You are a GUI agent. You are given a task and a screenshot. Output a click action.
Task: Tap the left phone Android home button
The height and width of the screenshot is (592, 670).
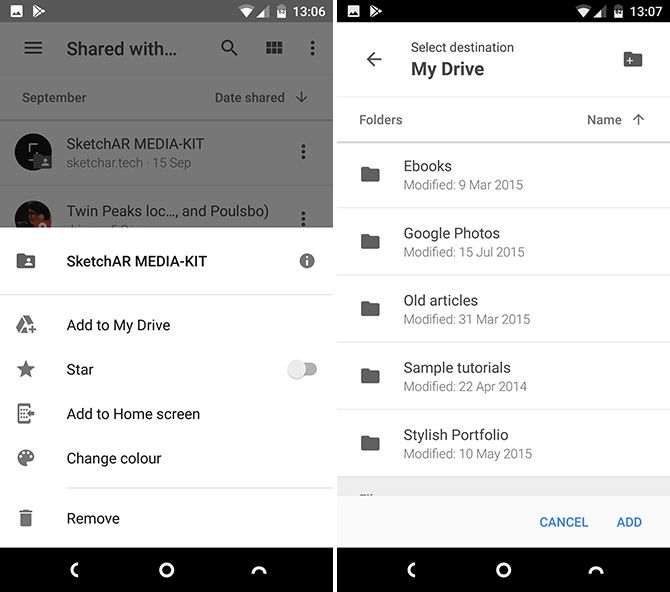(x=166, y=570)
